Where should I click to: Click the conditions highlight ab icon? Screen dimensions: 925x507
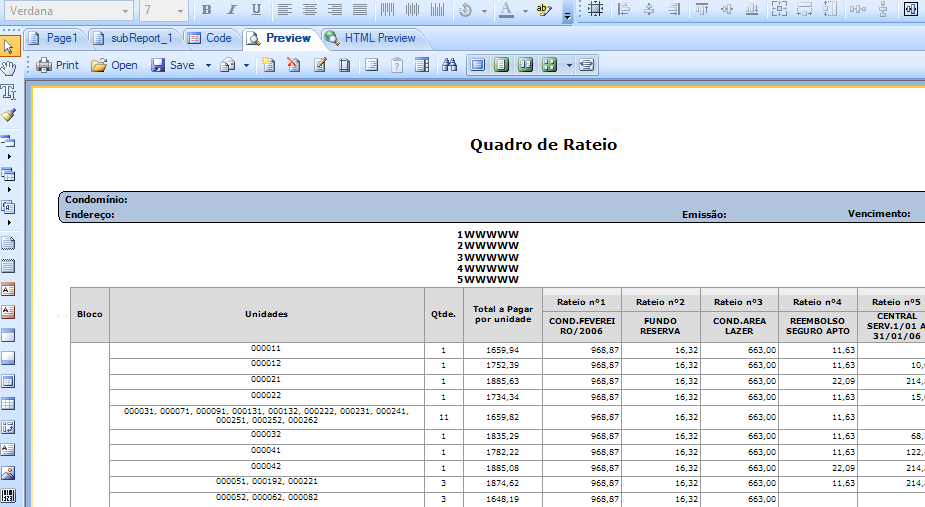(544, 9)
